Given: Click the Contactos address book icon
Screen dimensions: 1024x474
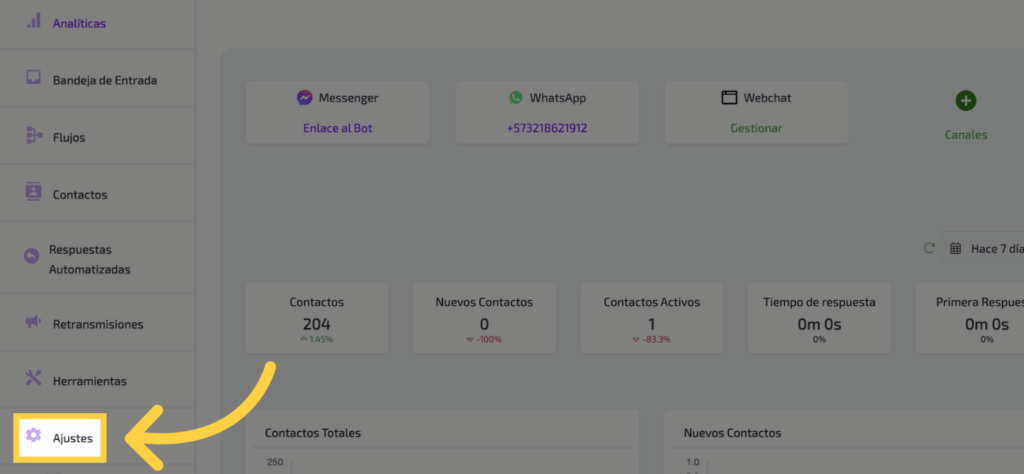Looking at the screenshot, I should coord(33,192).
